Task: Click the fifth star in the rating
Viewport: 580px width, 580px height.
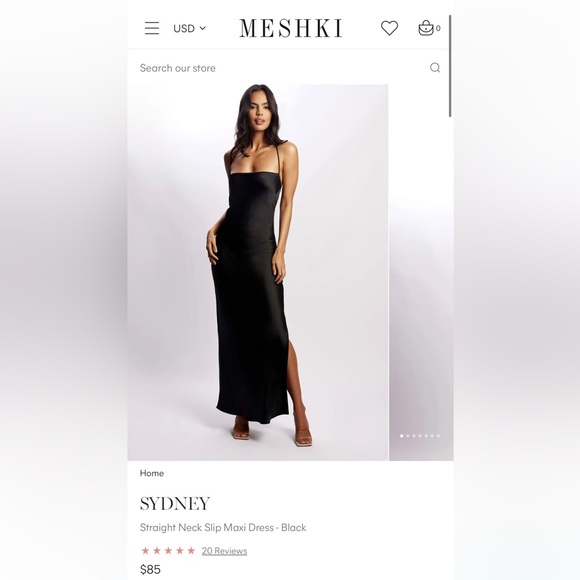Action: 191,551
